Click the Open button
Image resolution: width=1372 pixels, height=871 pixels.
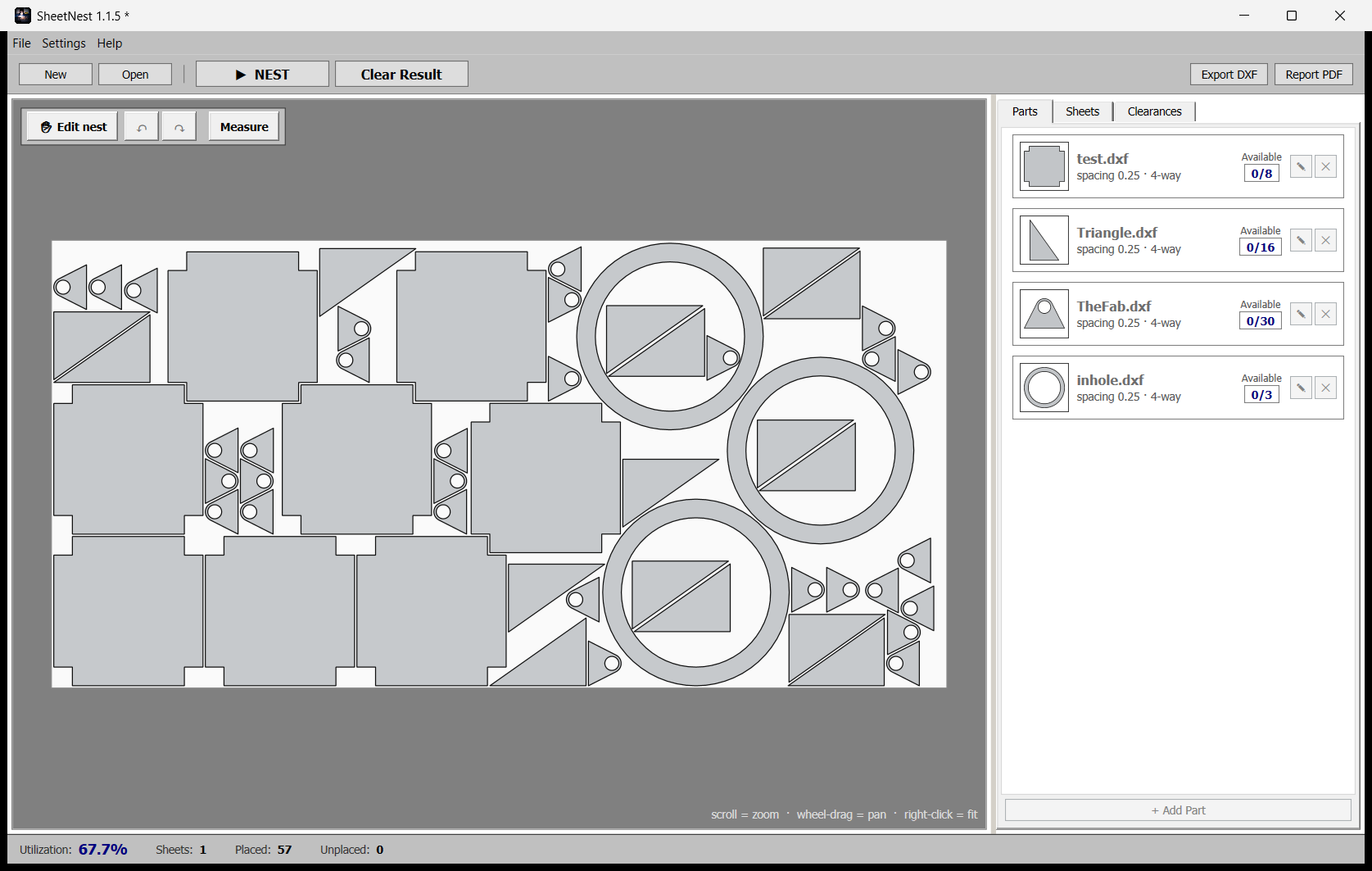135,75
